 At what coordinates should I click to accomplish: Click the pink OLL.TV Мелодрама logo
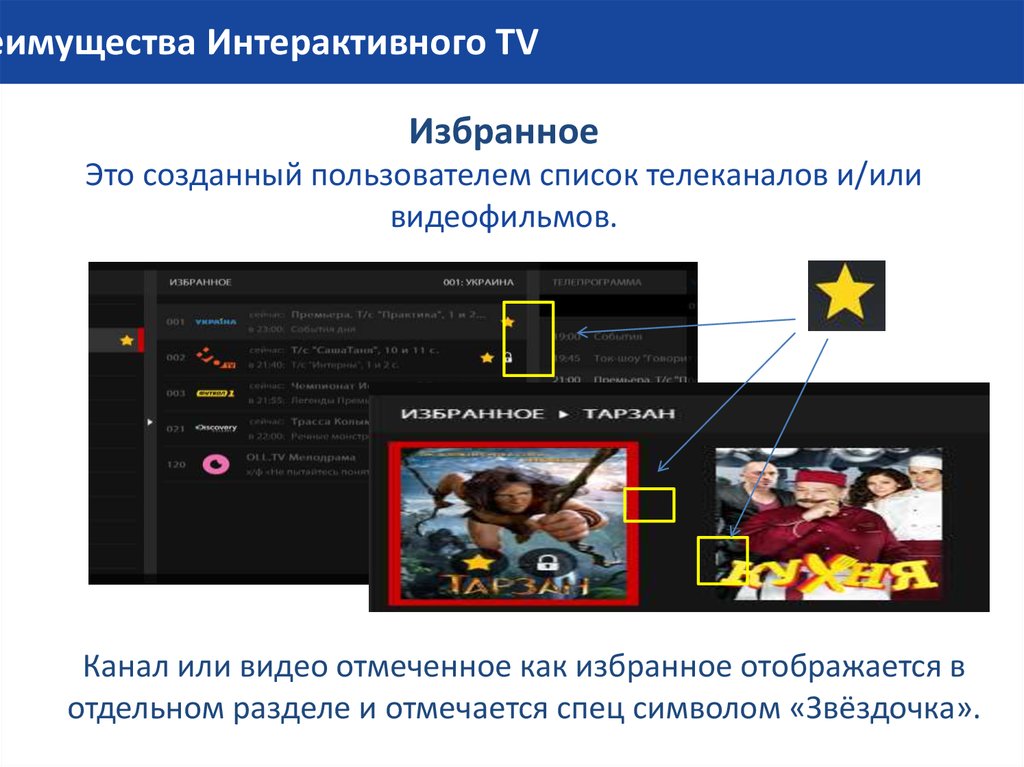pyautogui.click(x=216, y=464)
